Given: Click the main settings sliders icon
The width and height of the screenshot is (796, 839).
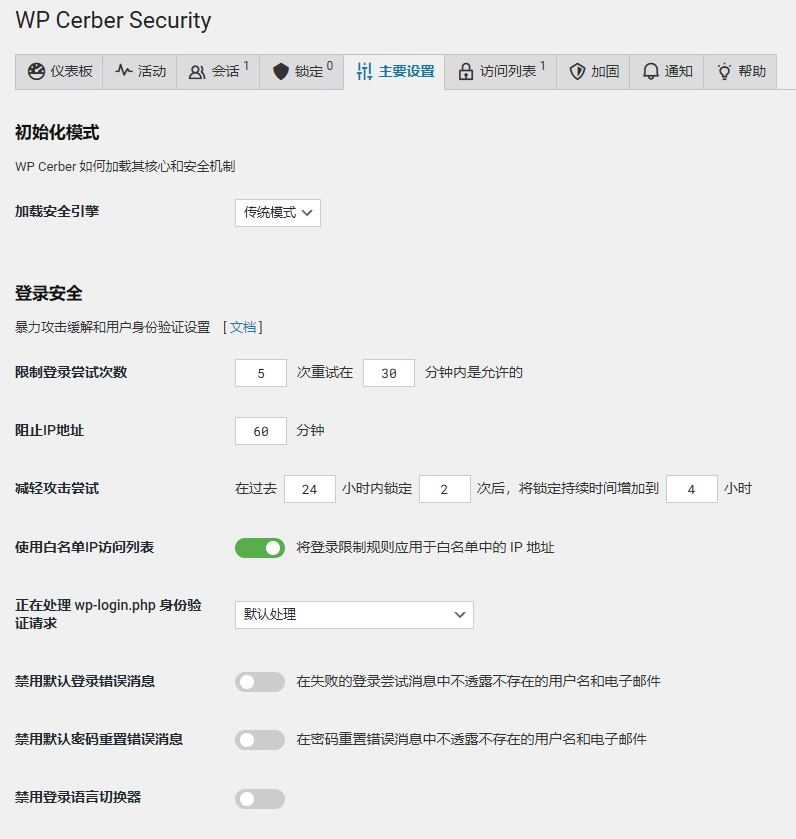Looking at the screenshot, I should (364, 71).
